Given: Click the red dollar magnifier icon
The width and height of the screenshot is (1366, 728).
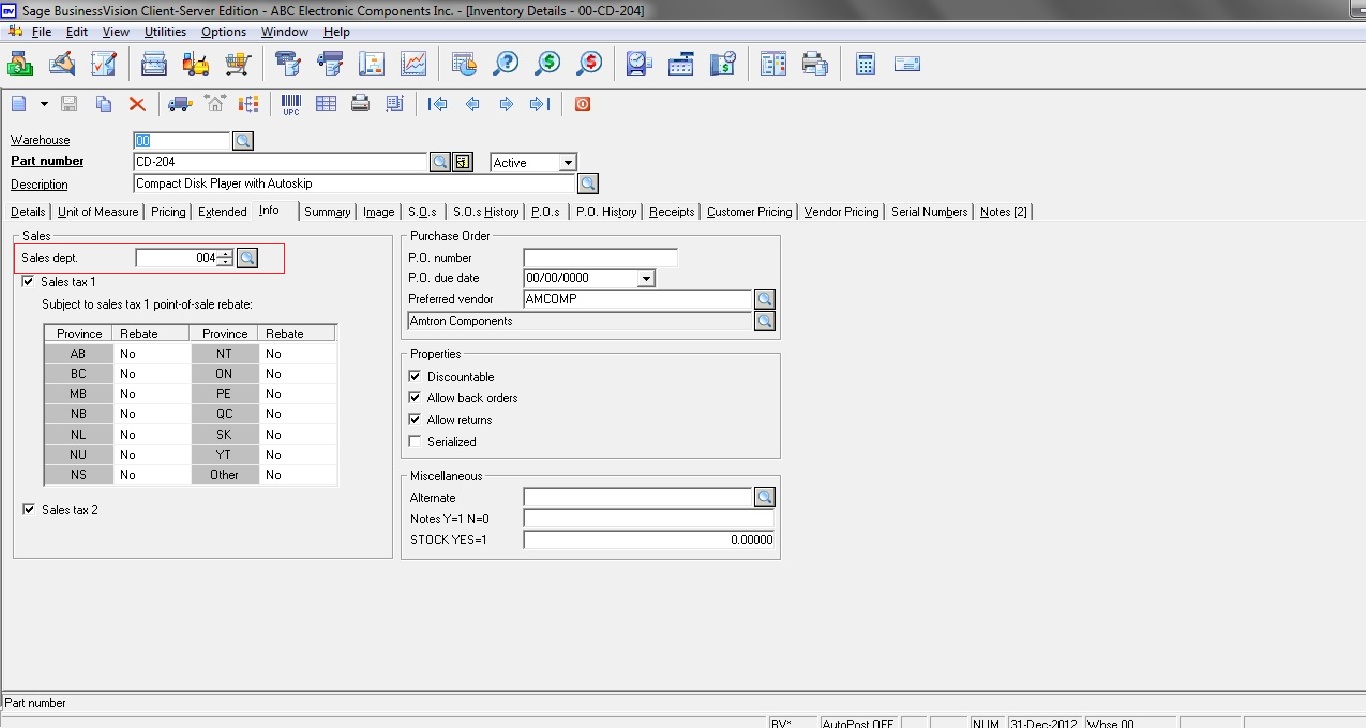Looking at the screenshot, I should [590, 64].
